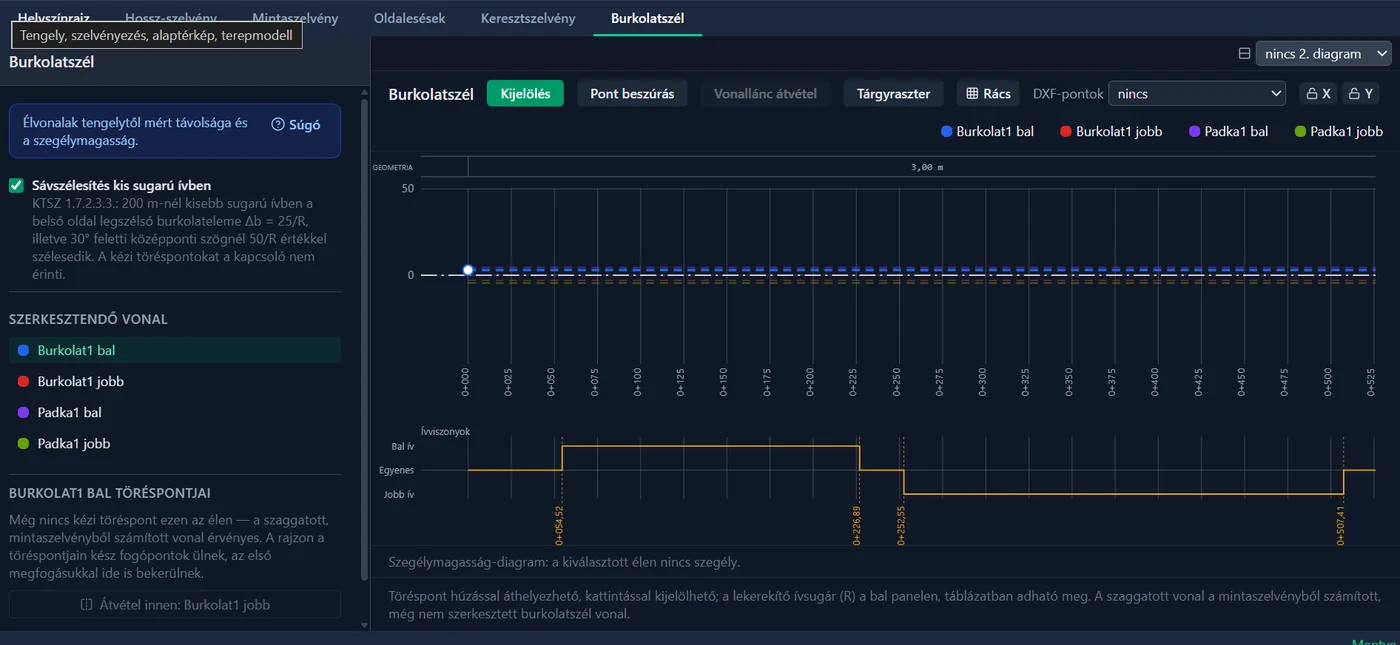Open the DXF-pontok nincs dropdown
Viewport: 1400px width, 645px height.
coord(1197,94)
